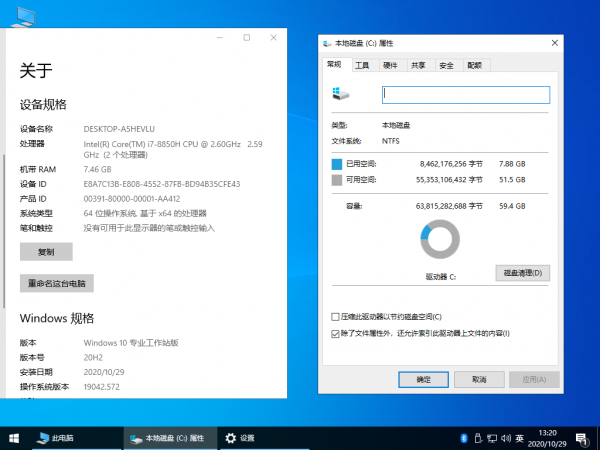Click the 7.46 GB RAM value
Screen dimensions: 600x450
coord(97,170)
